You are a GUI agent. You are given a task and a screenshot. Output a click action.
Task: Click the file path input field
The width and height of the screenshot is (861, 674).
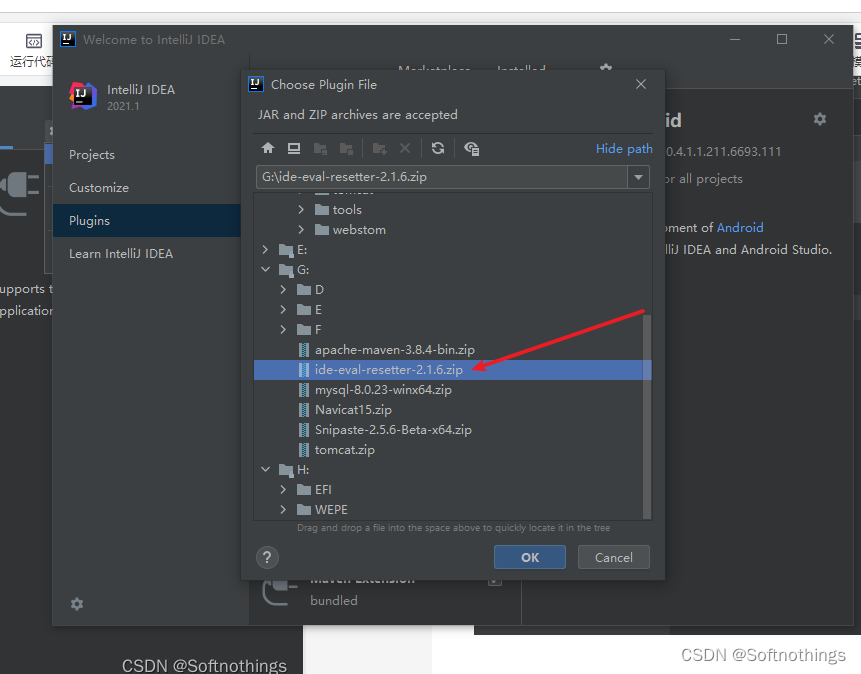pos(442,177)
